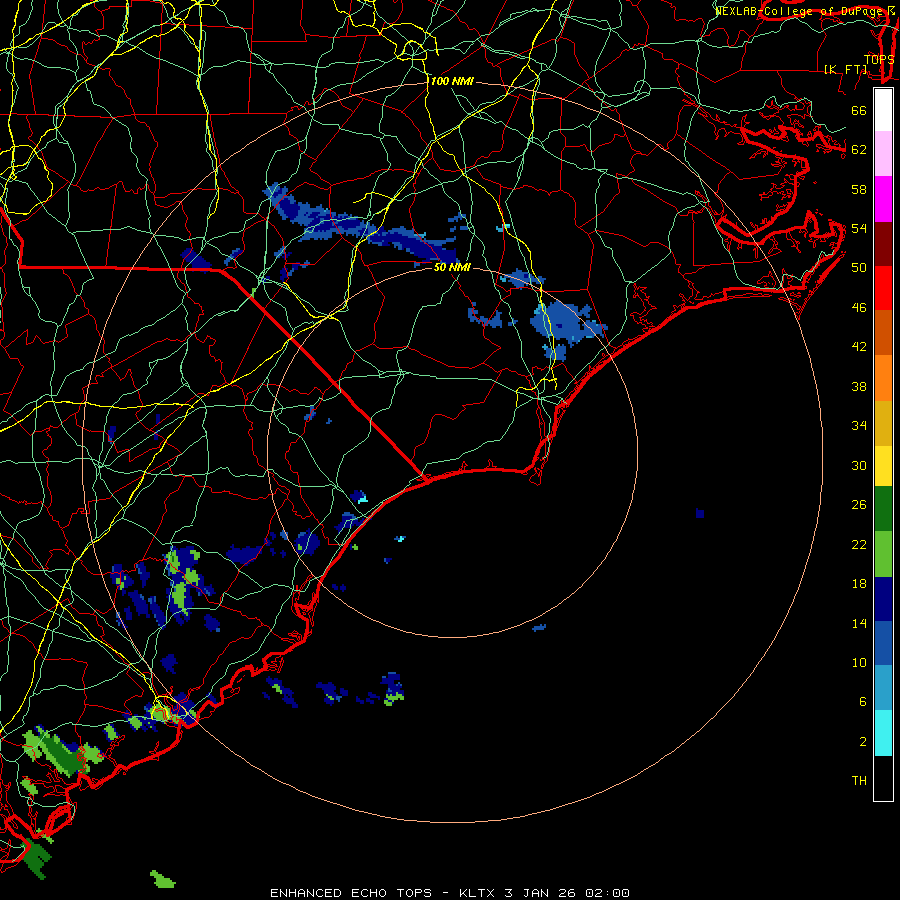Click the 'NEXLAB-College of DuPage' credit text

point(798,11)
